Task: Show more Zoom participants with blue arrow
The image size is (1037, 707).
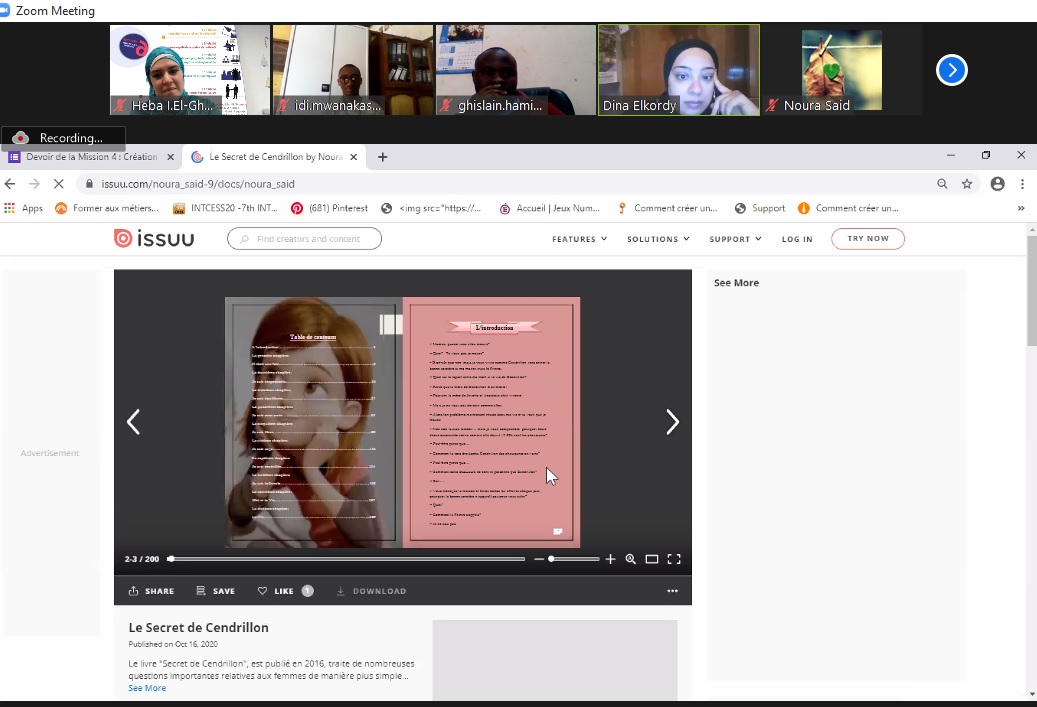Action: pyautogui.click(x=951, y=70)
